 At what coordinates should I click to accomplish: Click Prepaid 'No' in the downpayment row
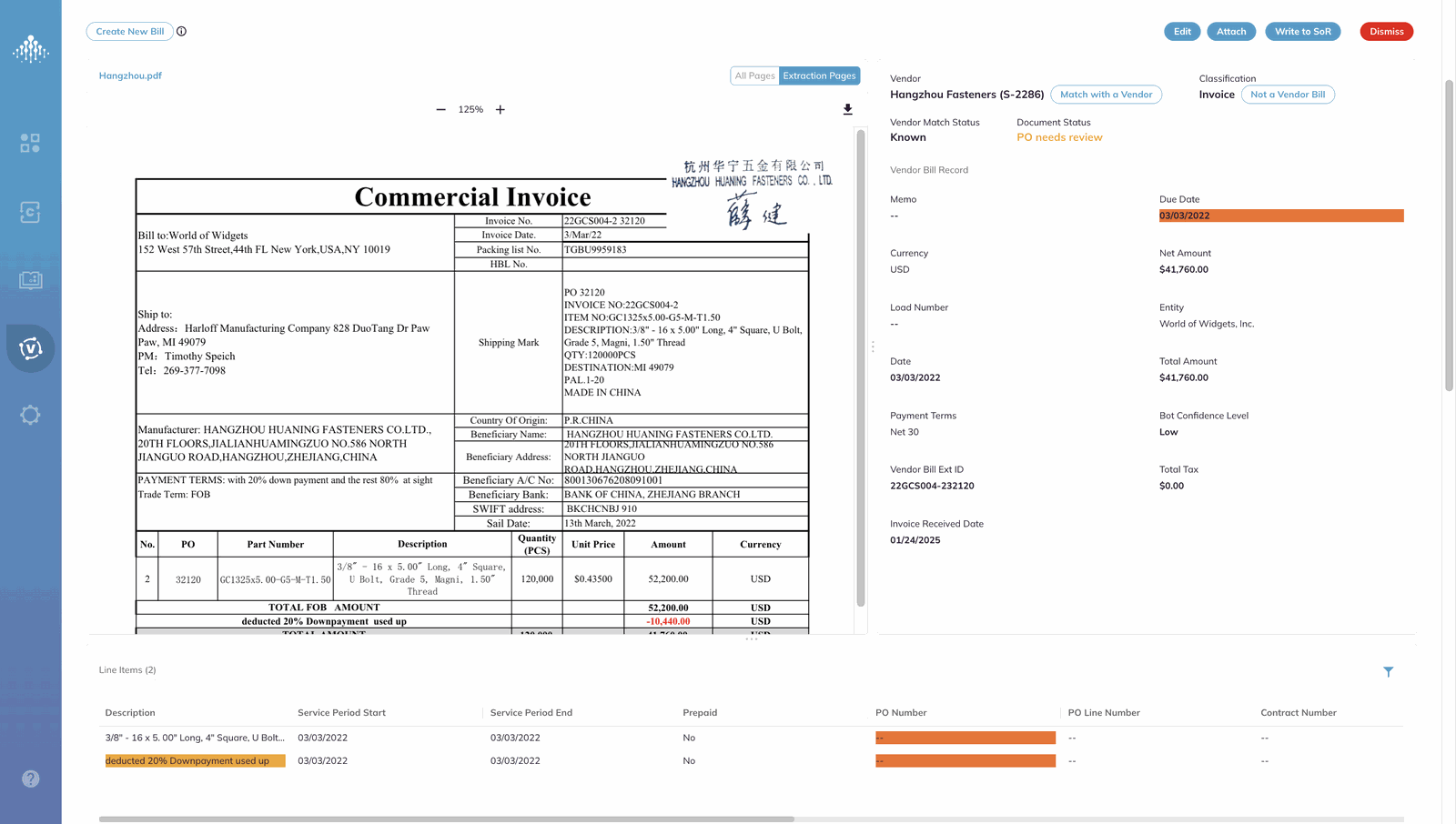[689, 760]
